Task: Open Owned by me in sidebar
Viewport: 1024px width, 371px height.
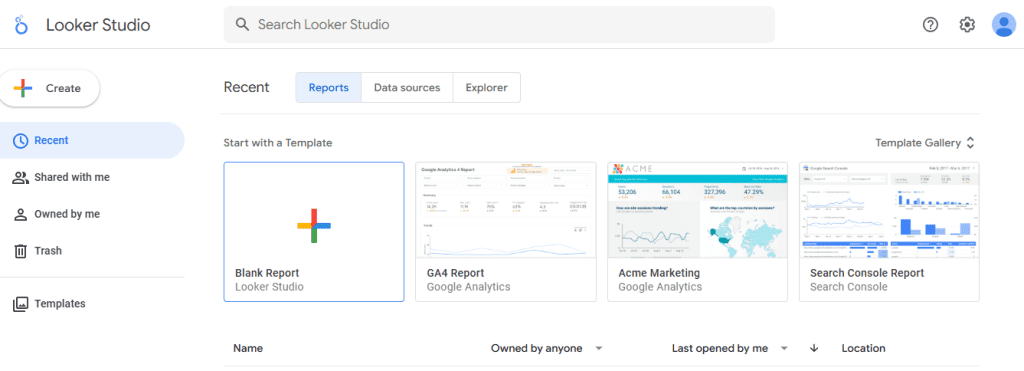Action: coord(92,214)
